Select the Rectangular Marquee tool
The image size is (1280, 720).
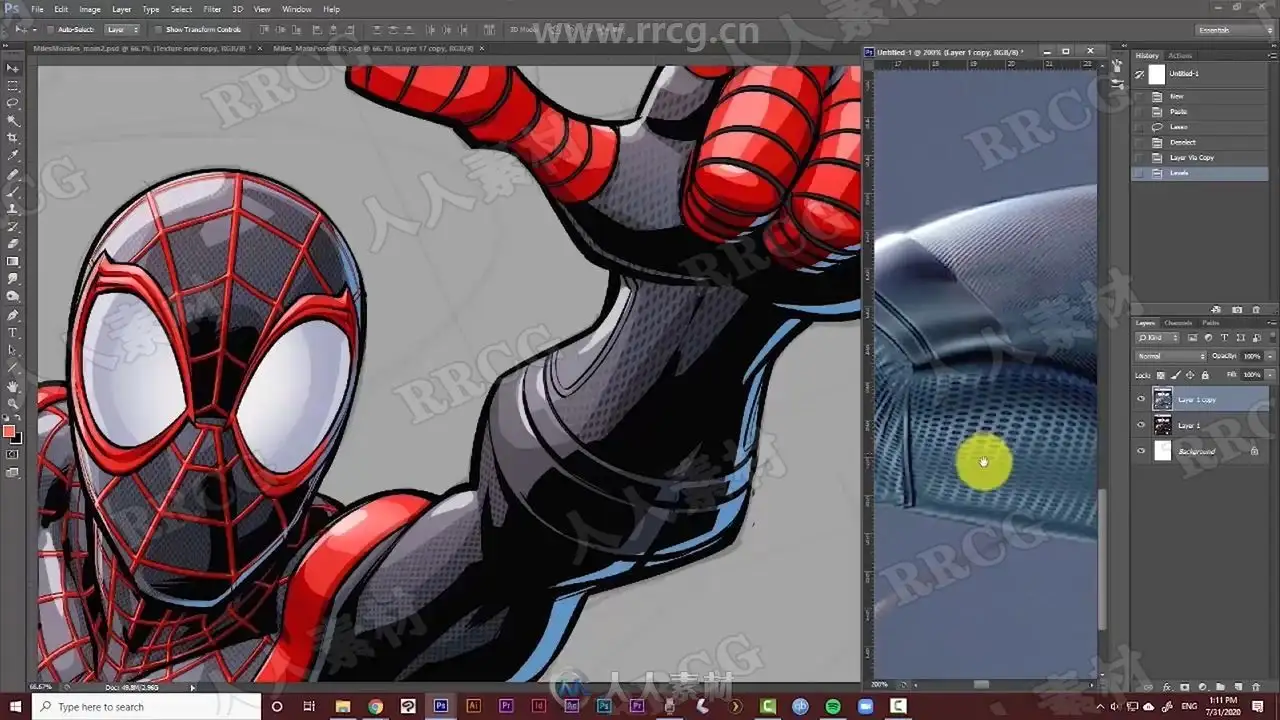point(13,85)
